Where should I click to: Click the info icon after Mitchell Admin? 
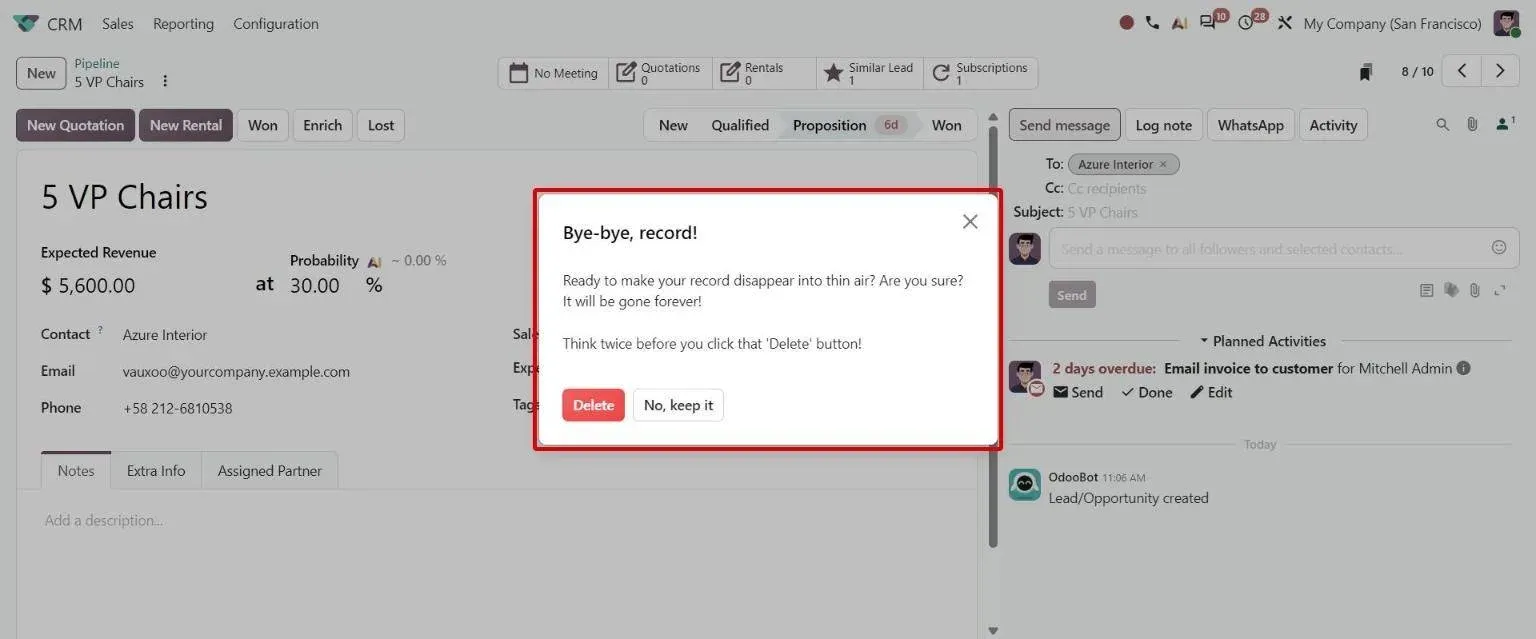tap(1463, 368)
